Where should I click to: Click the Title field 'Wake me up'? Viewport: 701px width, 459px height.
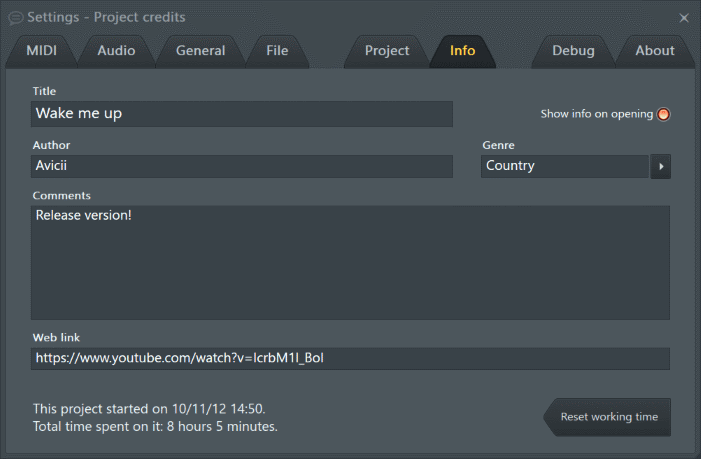(x=242, y=114)
